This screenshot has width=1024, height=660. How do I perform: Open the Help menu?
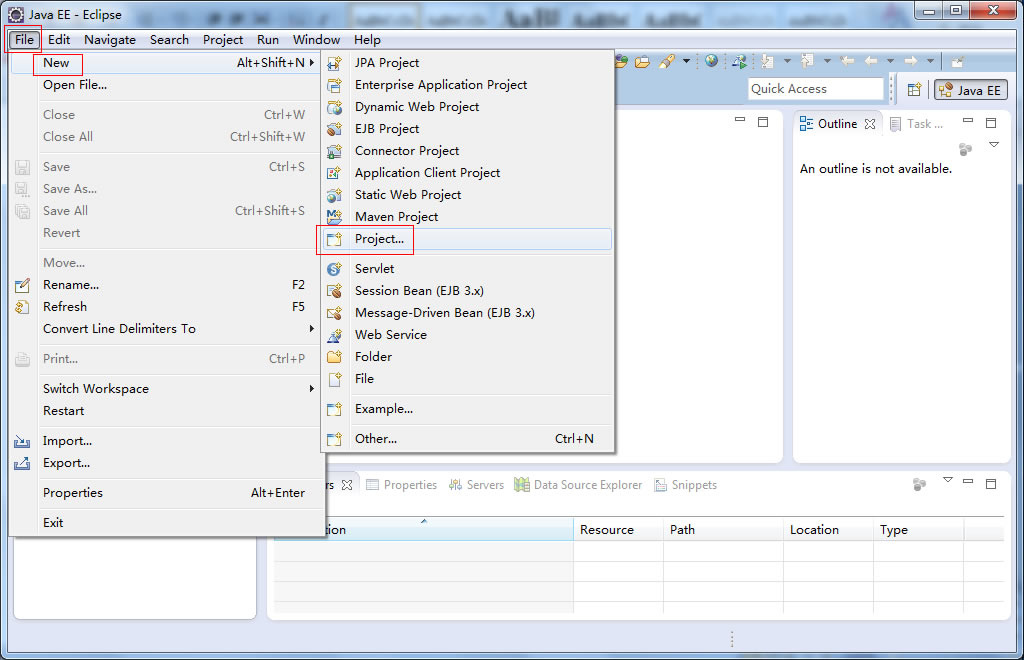[x=367, y=40]
